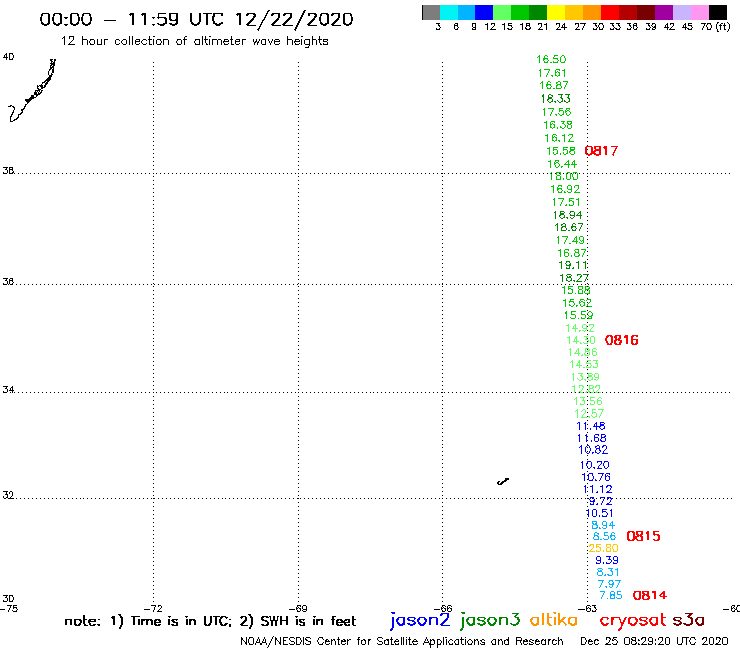Select the red 0814 time marker
The height and width of the screenshot is (650, 740).
[x=650, y=595]
